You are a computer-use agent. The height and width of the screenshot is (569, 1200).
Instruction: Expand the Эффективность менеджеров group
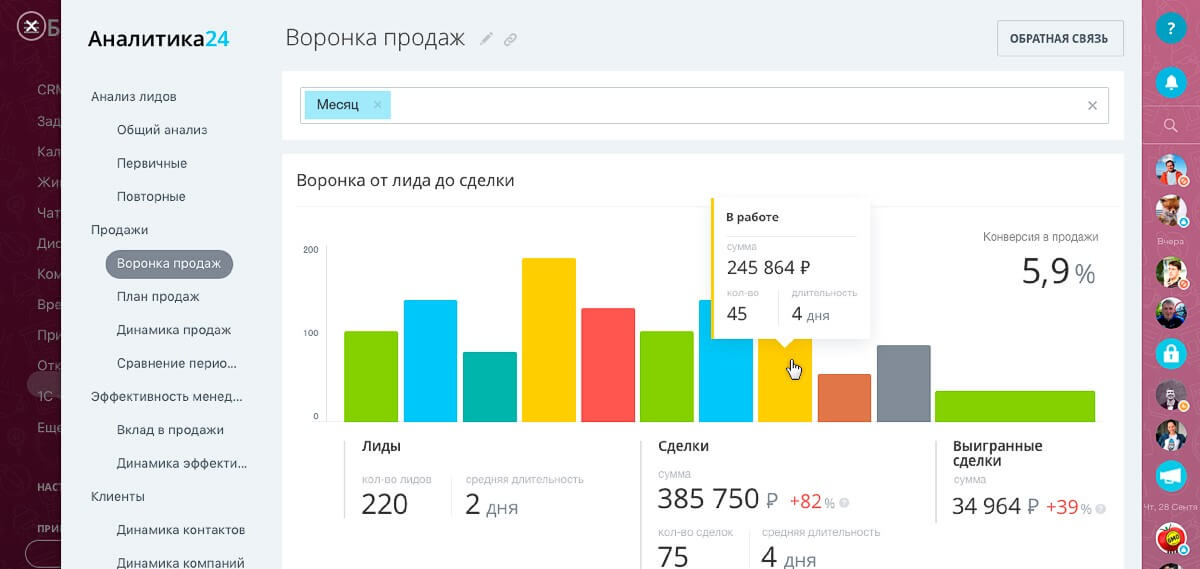point(166,397)
